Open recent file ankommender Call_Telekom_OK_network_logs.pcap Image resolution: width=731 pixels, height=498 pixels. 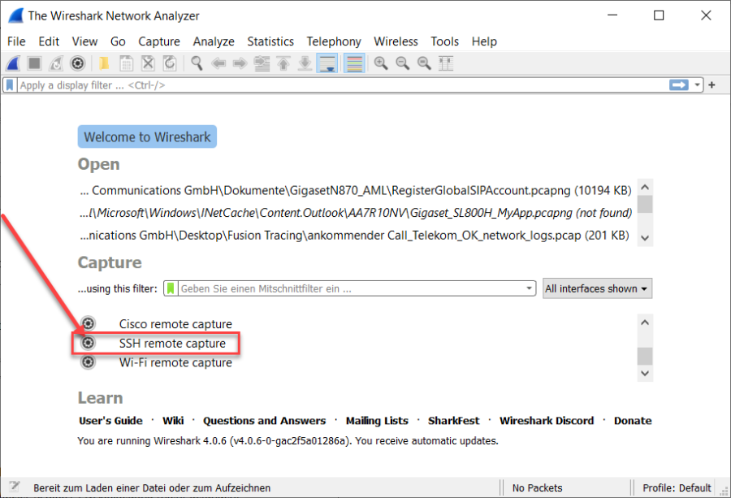coord(354,235)
